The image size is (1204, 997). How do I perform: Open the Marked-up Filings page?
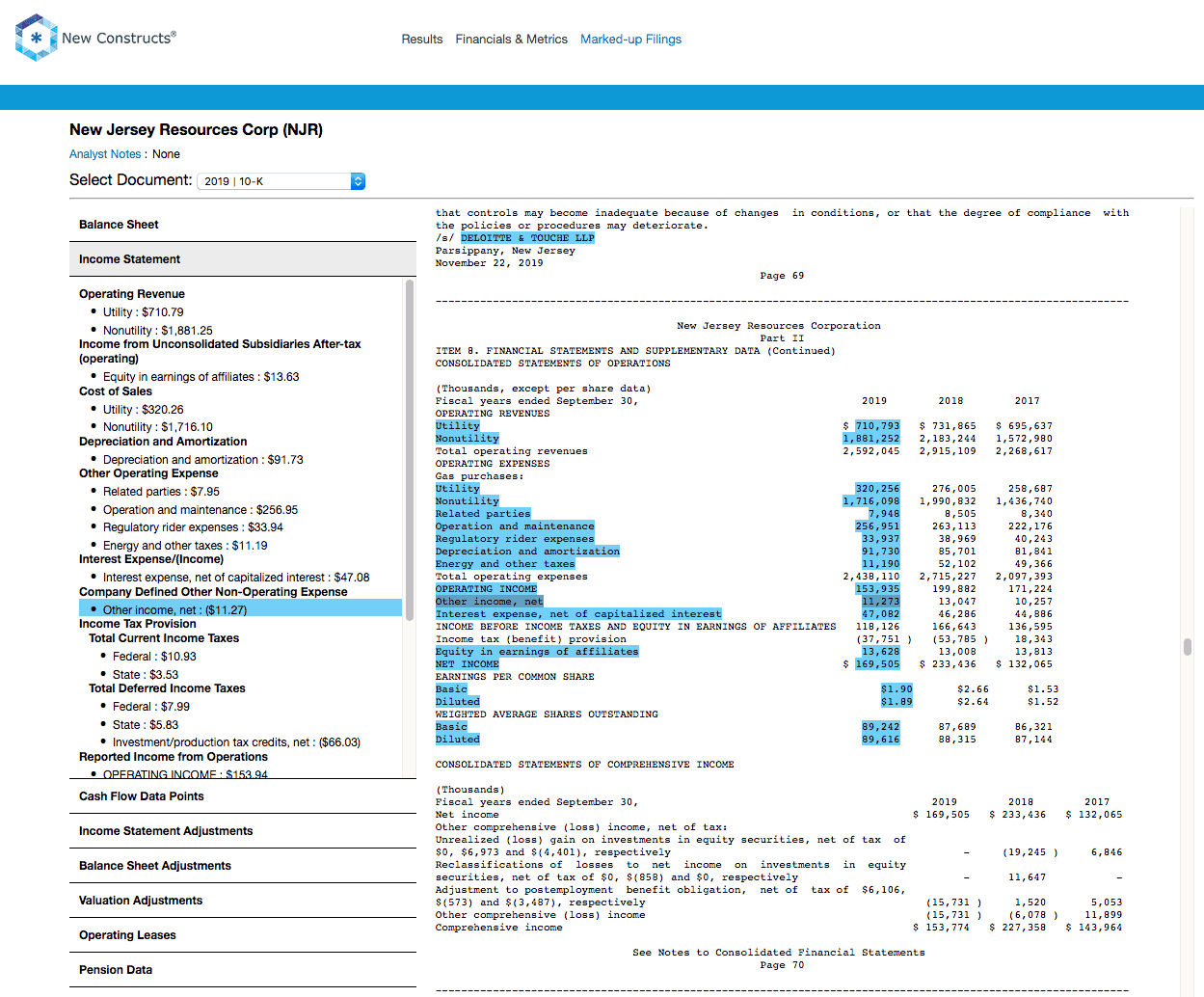(630, 40)
